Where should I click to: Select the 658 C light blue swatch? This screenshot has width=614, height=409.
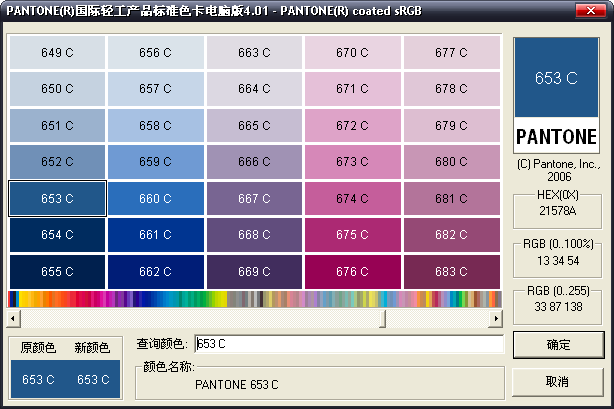coord(156,125)
